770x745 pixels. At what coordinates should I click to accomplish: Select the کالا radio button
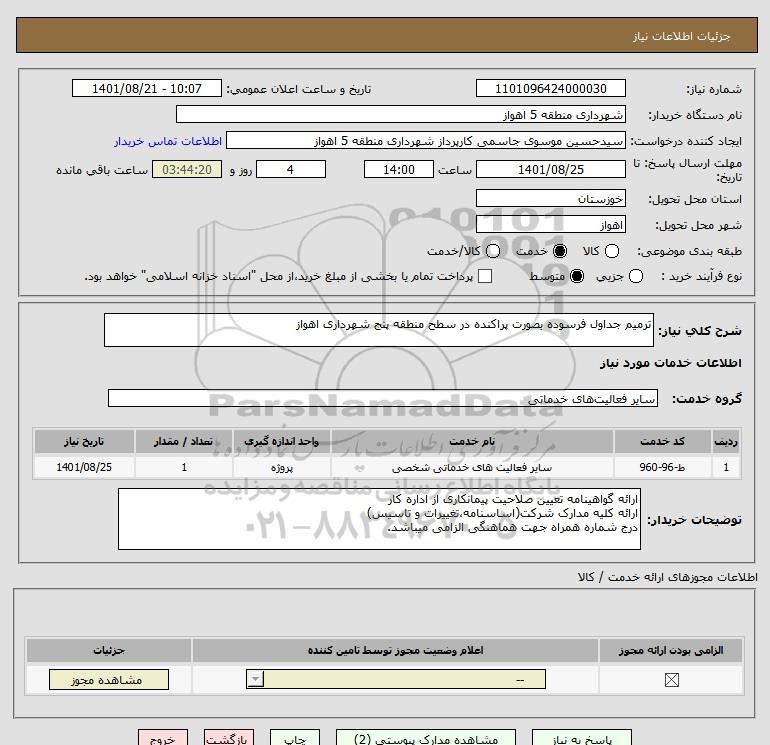611,251
